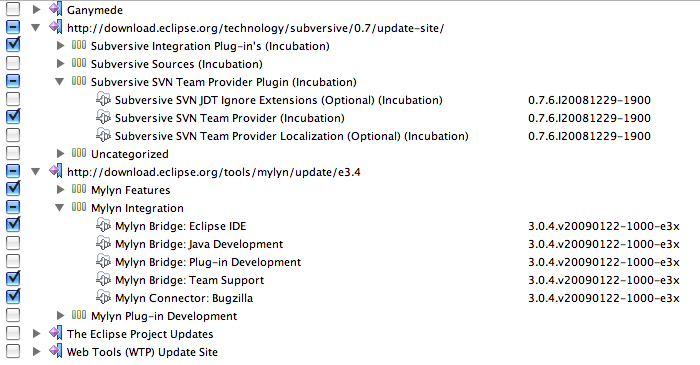Select The Eclipse Project Updates entry
This screenshot has width=700, height=365.
(140, 334)
